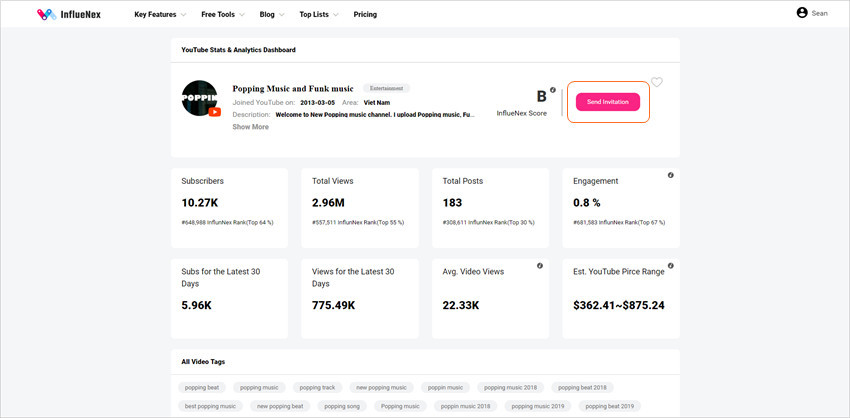Image resolution: width=850 pixels, height=418 pixels.
Task: Expand the Top Lists menu
Action: pos(319,15)
